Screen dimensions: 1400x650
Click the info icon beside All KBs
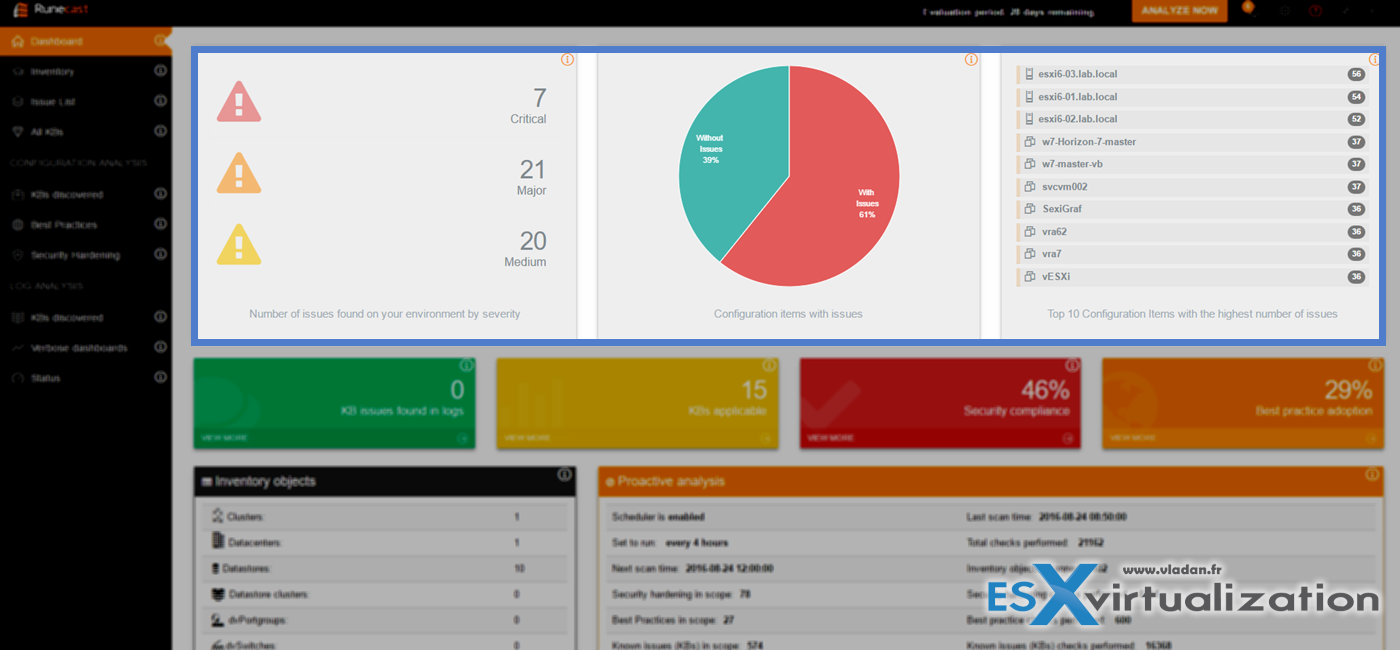click(x=160, y=132)
